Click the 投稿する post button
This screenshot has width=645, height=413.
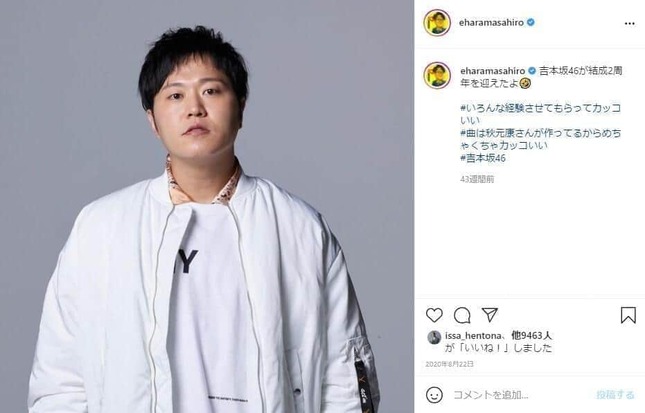coord(615,395)
